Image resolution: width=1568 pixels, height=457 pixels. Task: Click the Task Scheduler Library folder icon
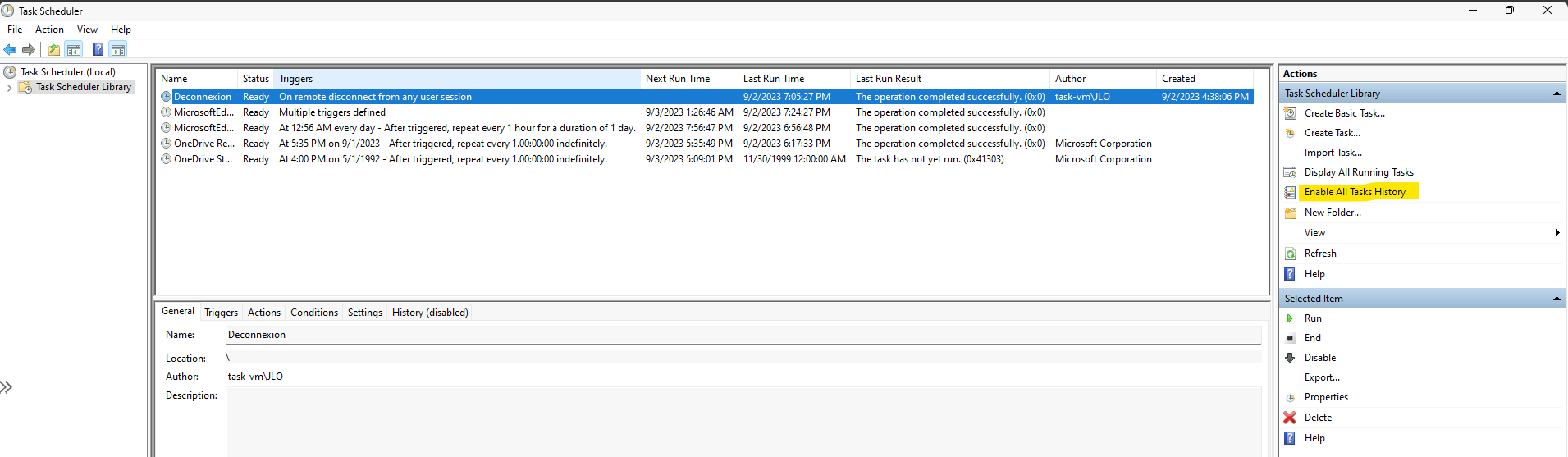click(25, 87)
